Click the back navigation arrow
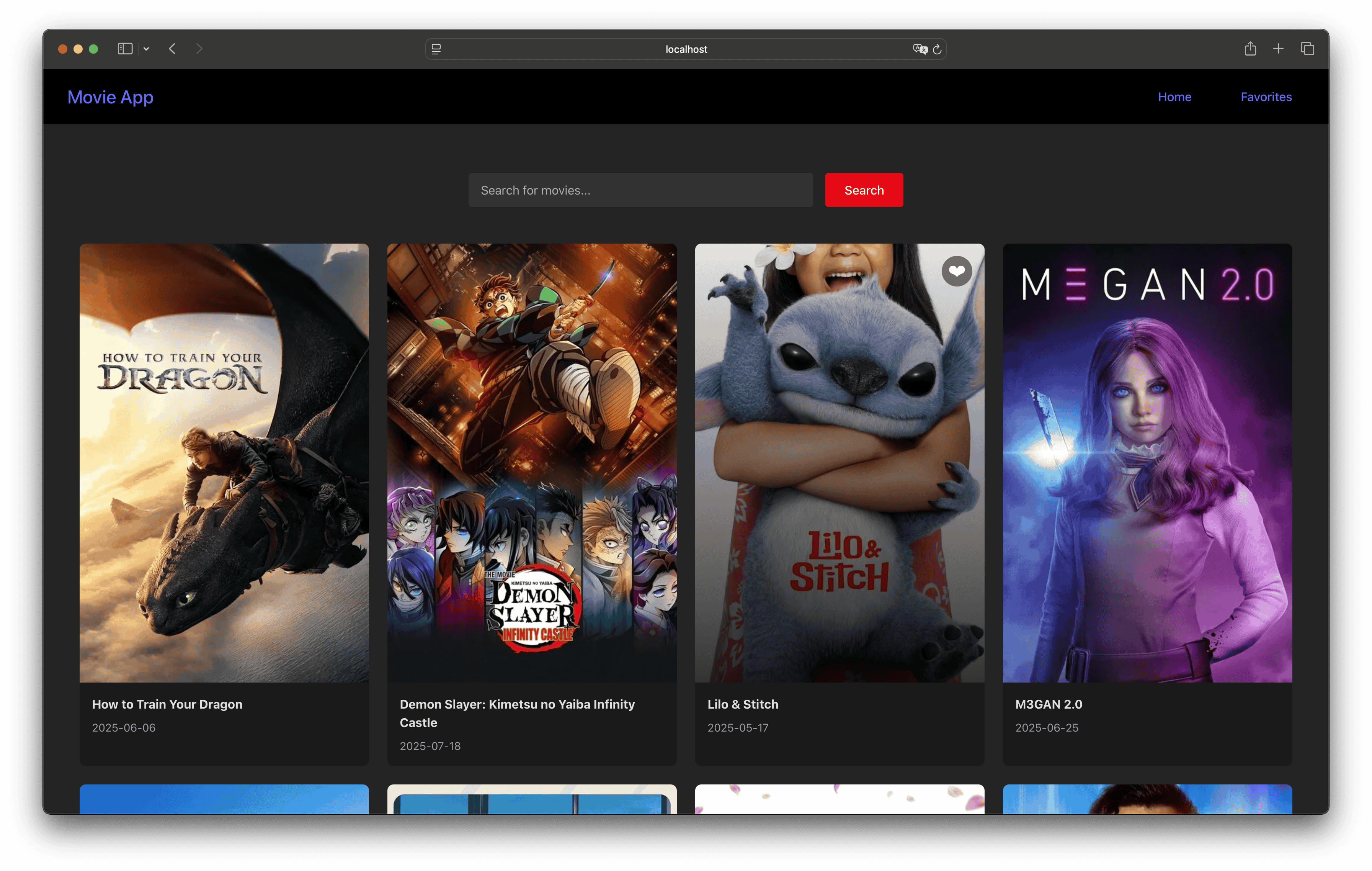The width and height of the screenshot is (1372, 871). click(172, 48)
